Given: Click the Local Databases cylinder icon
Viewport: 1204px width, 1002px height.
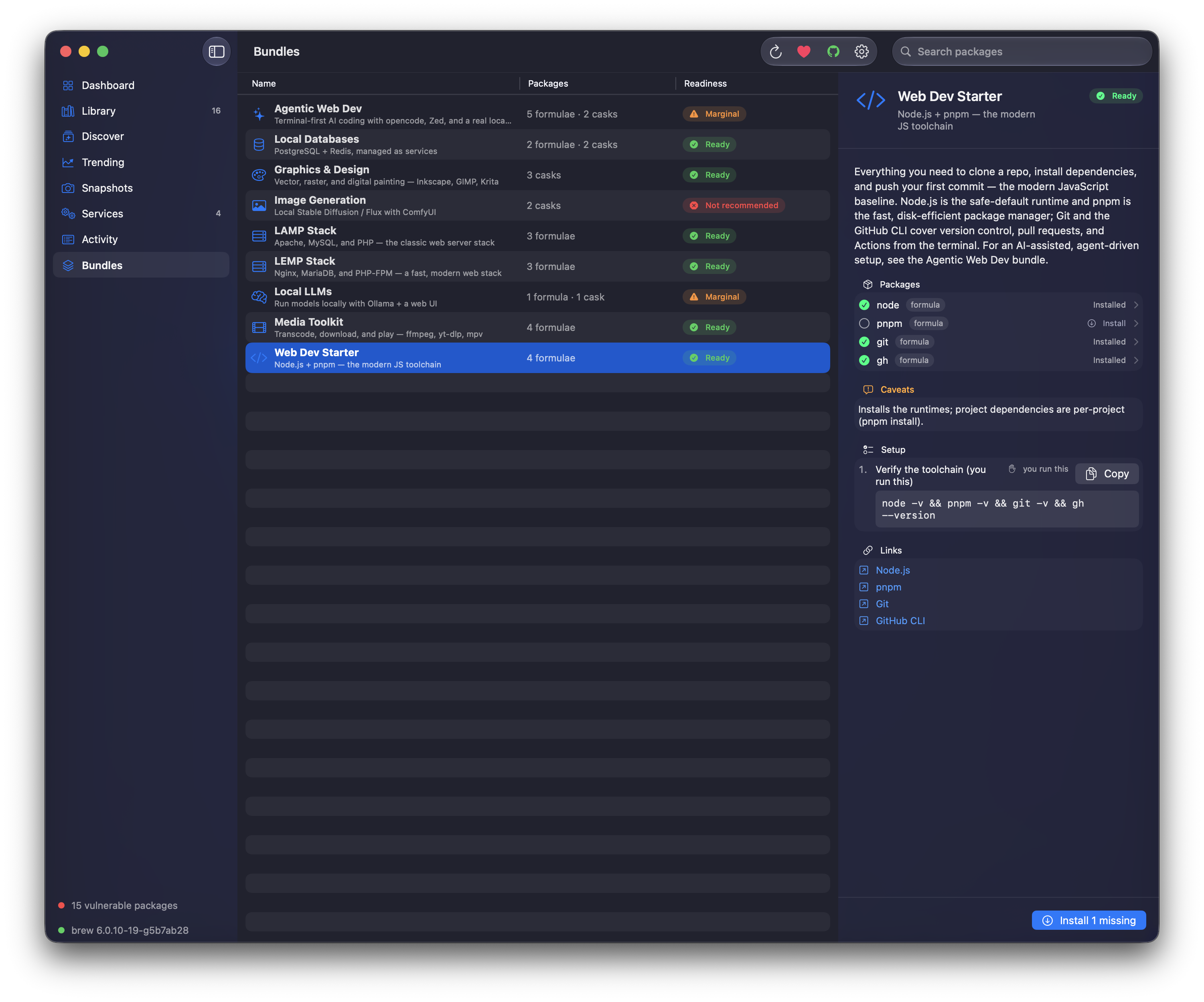Looking at the screenshot, I should (x=259, y=144).
